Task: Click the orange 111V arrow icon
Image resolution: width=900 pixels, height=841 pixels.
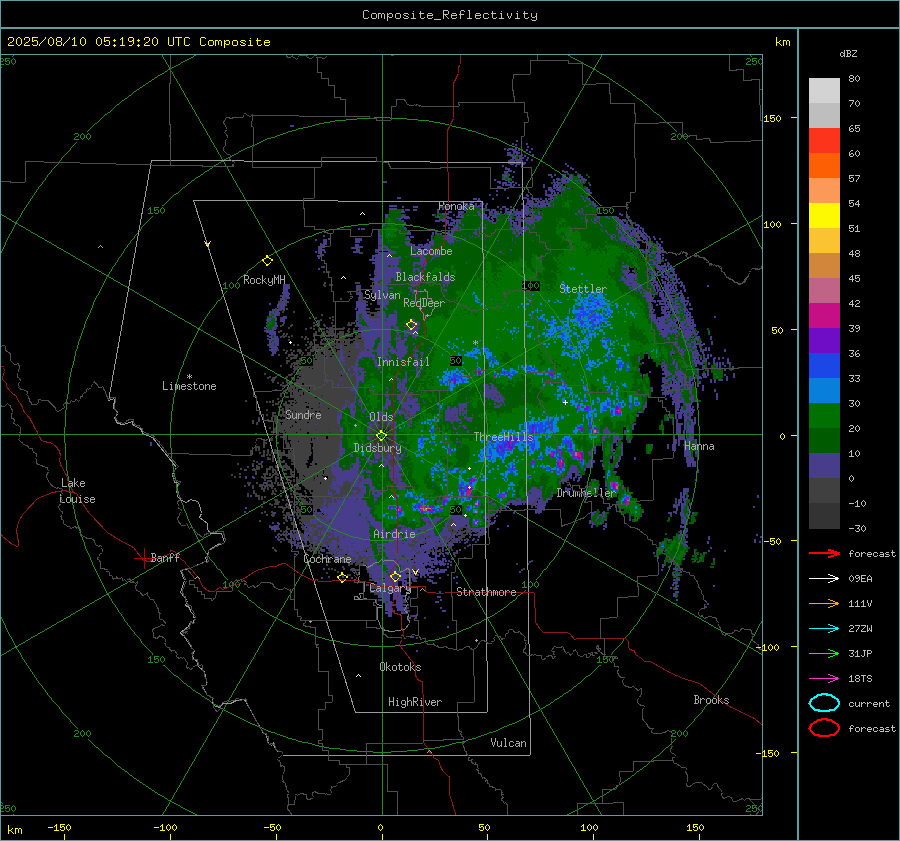Action: (x=824, y=603)
